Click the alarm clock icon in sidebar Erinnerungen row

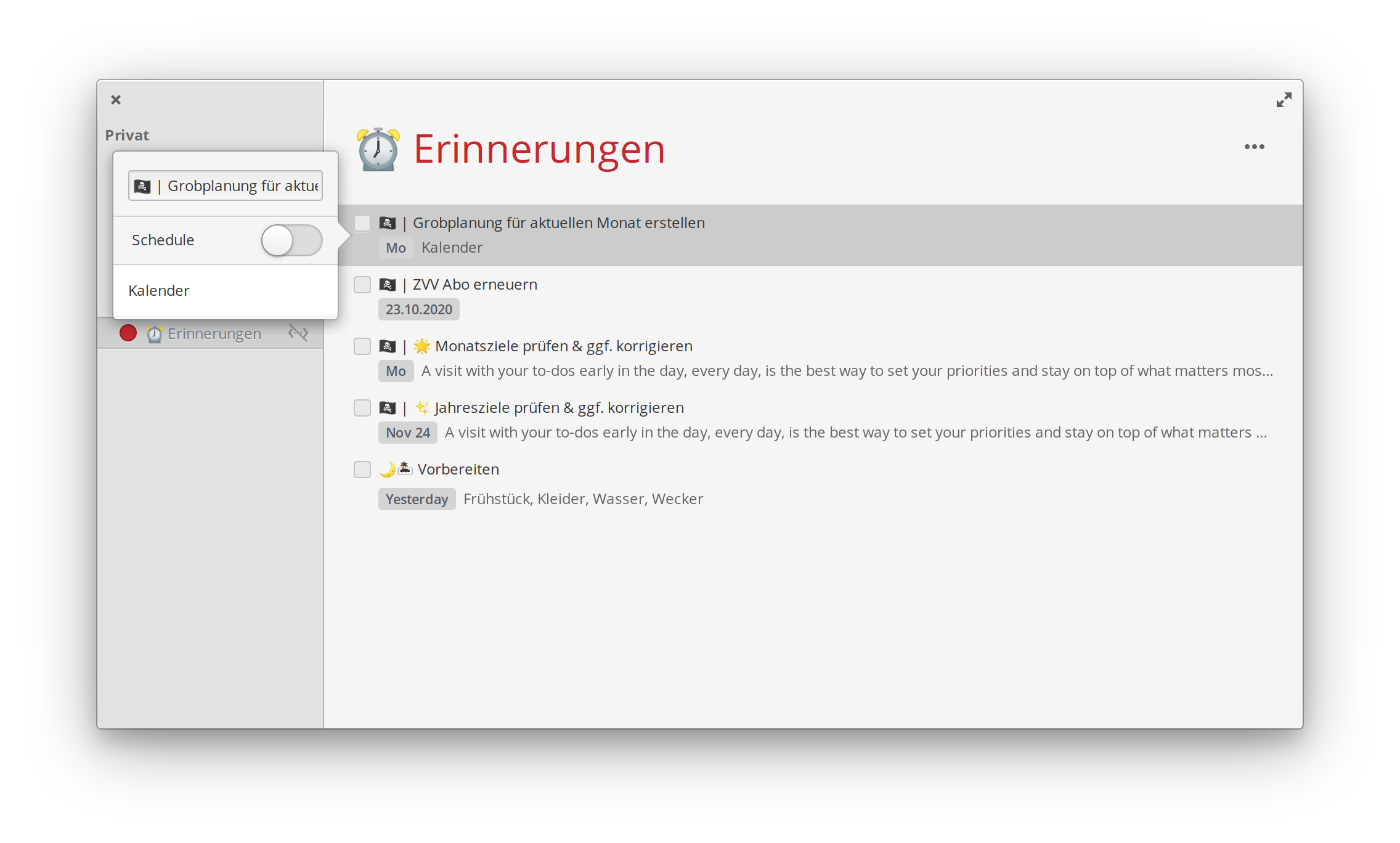154,333
